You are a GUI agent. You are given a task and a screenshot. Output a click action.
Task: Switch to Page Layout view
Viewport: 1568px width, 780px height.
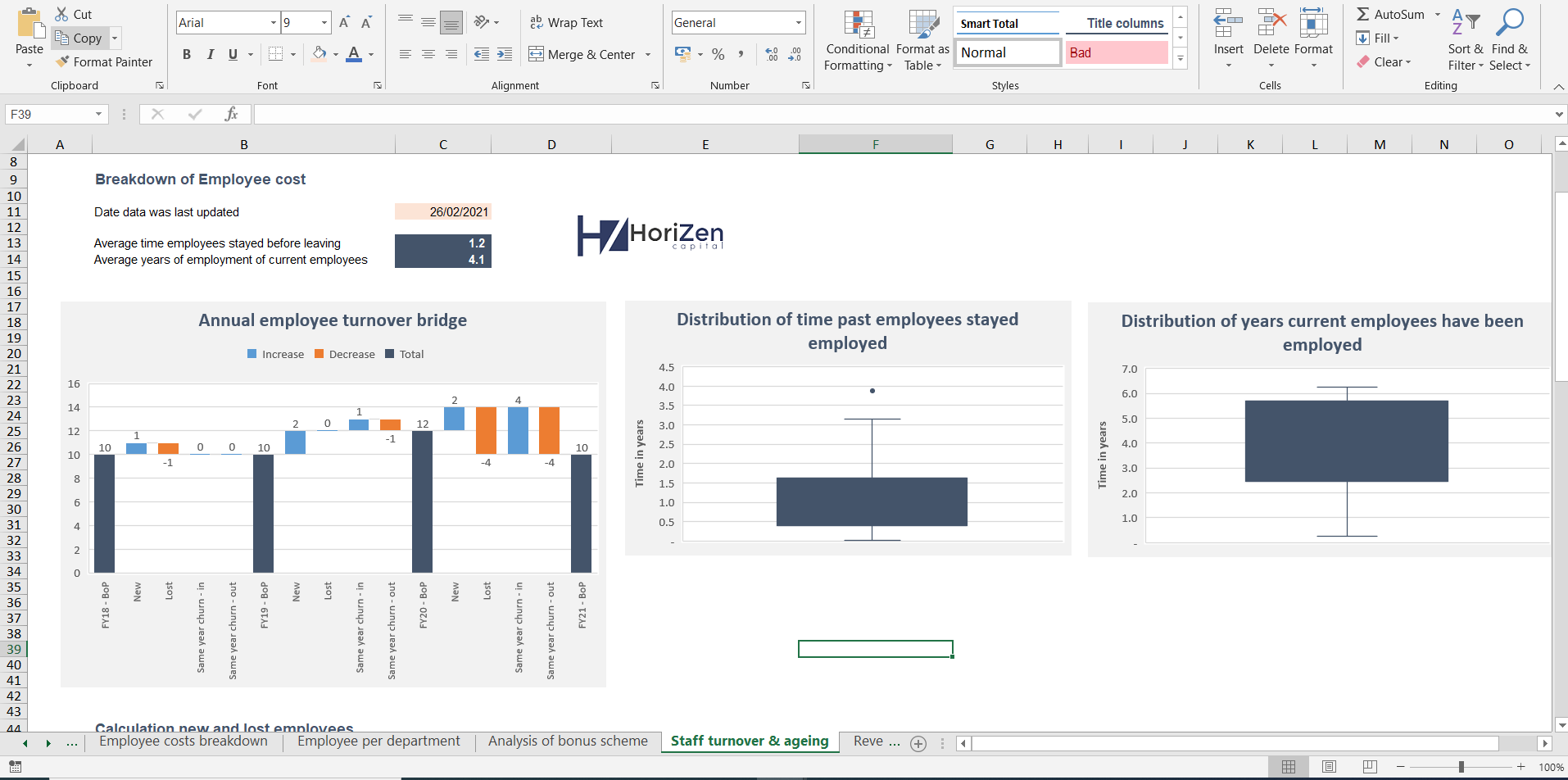(1329, 767)
